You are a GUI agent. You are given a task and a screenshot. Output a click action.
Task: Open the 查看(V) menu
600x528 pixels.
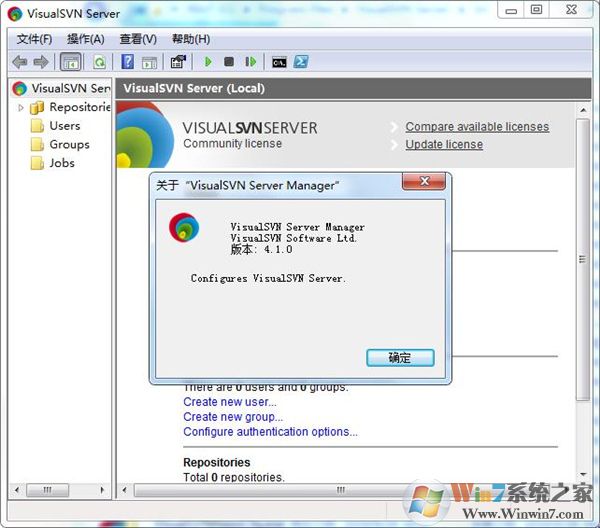tap(138, 39)
